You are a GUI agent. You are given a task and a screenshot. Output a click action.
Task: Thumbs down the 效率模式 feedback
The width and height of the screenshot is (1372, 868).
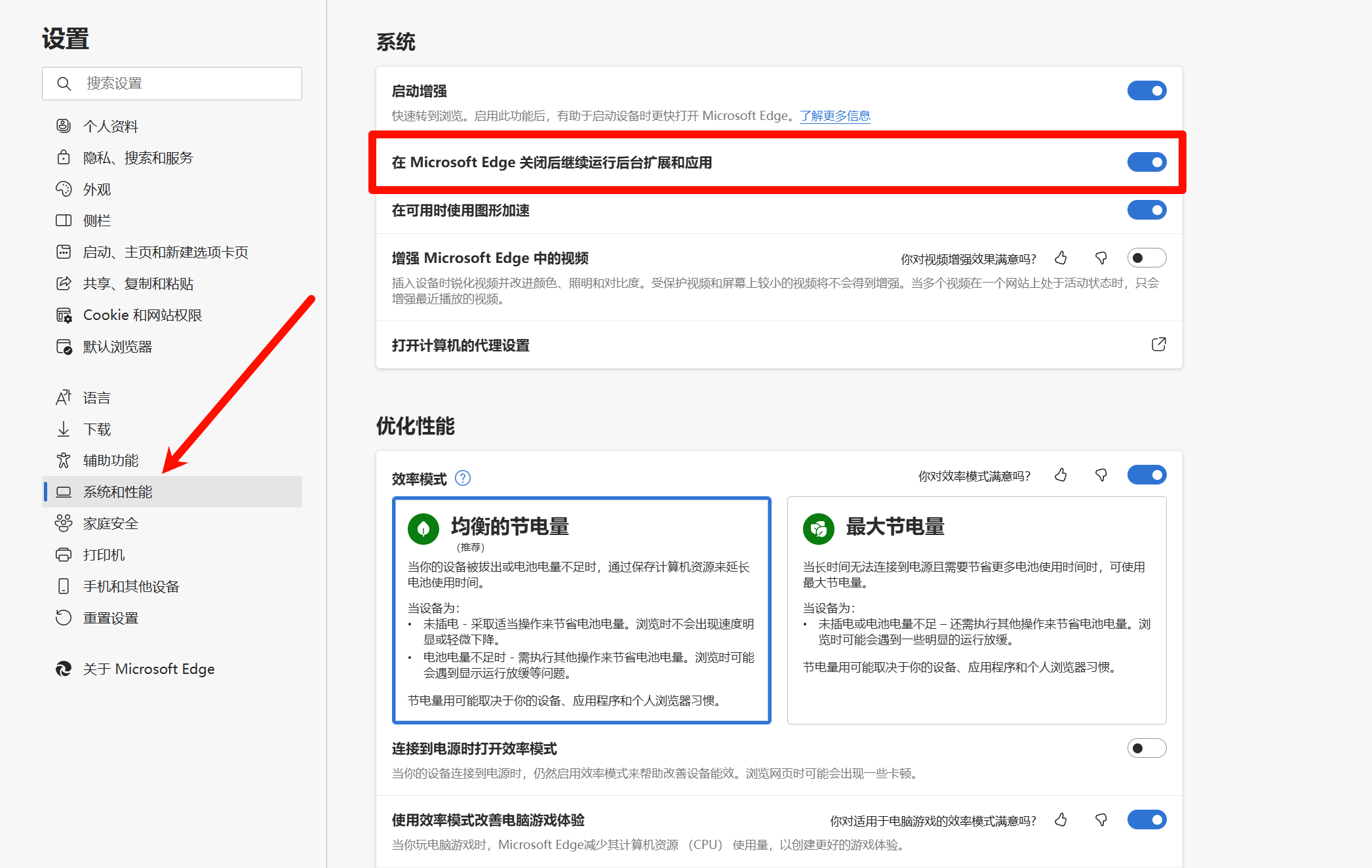(1101, 475)
